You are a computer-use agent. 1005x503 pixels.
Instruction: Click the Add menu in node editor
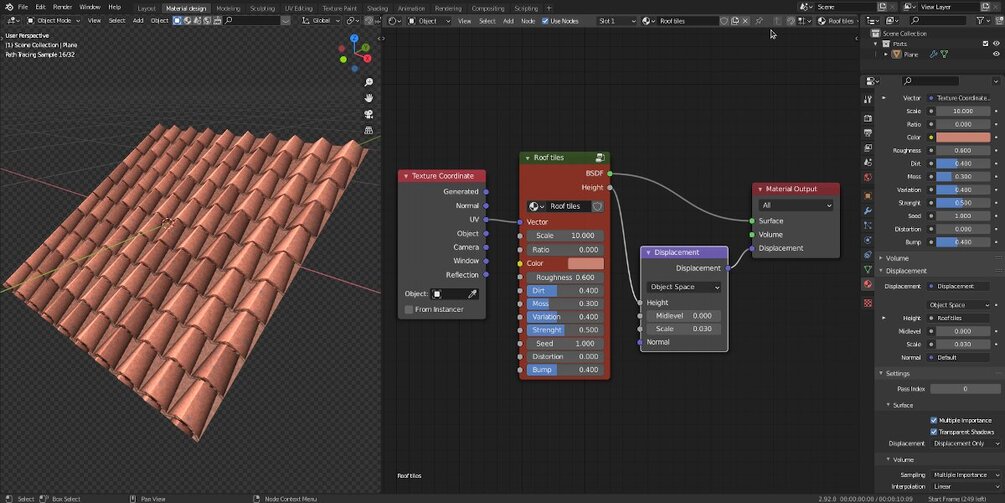508,21
